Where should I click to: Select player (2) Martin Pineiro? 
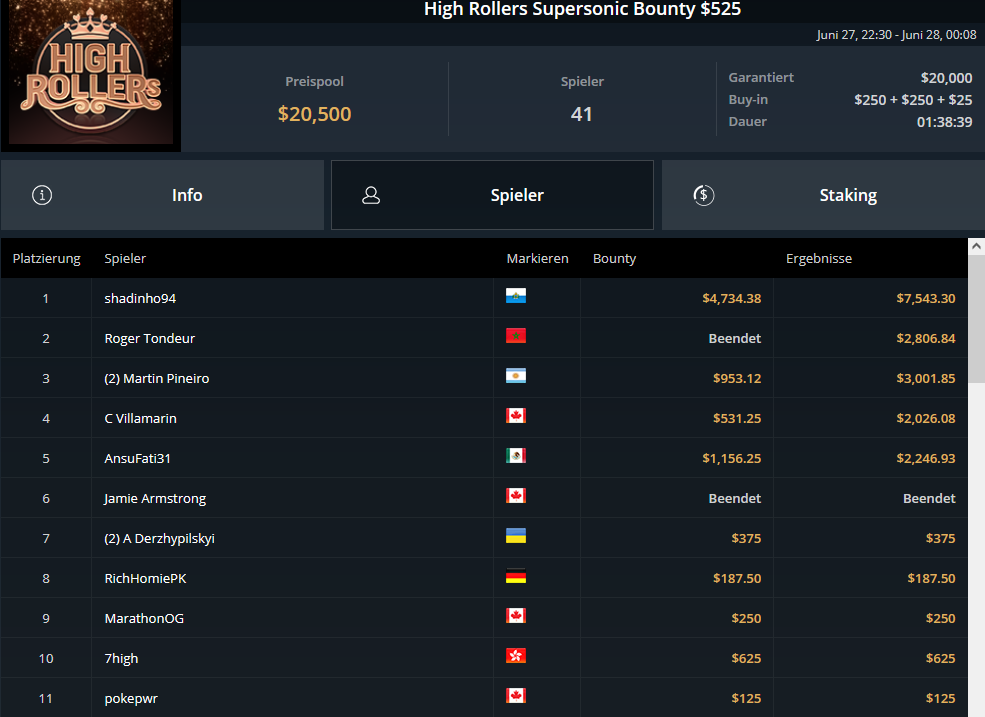(156, 378)
